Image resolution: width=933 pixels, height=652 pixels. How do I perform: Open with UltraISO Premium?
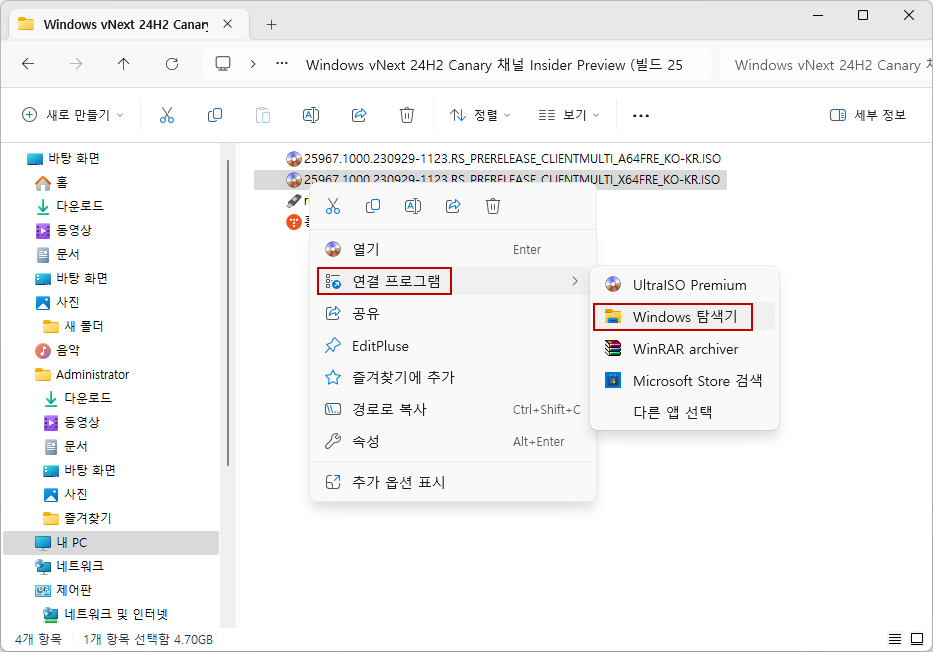pyautogui.click(x=684, y=285)
